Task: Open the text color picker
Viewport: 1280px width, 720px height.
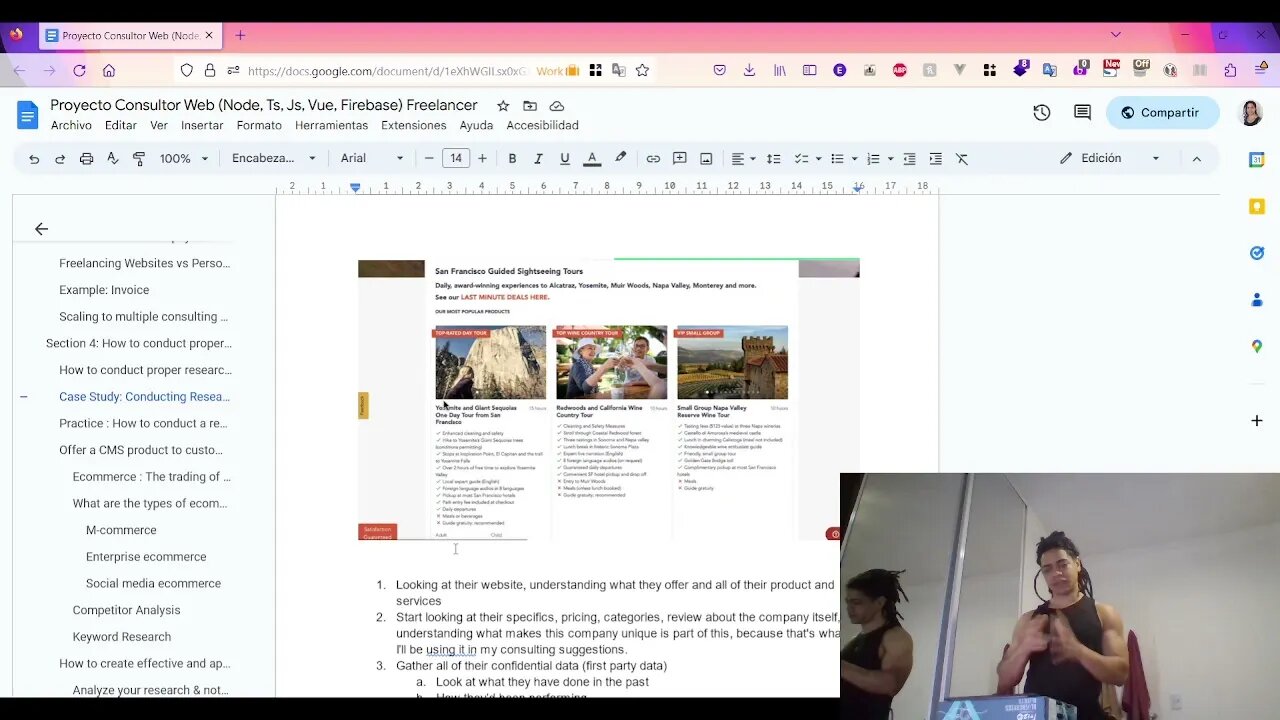Action: coord(592,159)
